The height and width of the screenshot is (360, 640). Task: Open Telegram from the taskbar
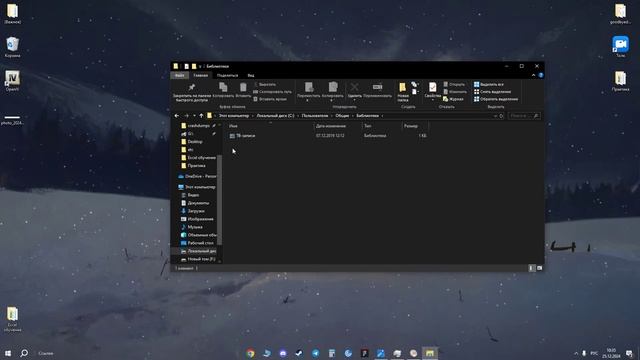316,353
